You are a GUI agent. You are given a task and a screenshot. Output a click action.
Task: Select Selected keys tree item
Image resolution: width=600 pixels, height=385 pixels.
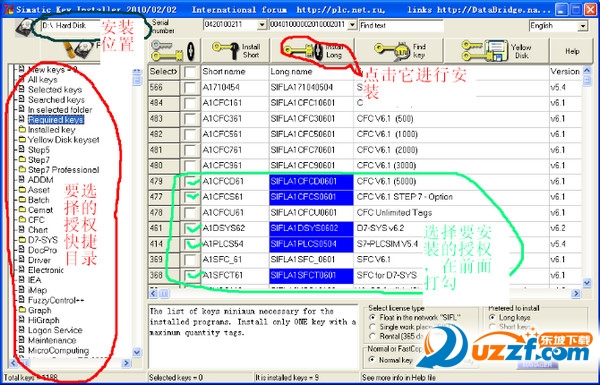click(55, 90)
